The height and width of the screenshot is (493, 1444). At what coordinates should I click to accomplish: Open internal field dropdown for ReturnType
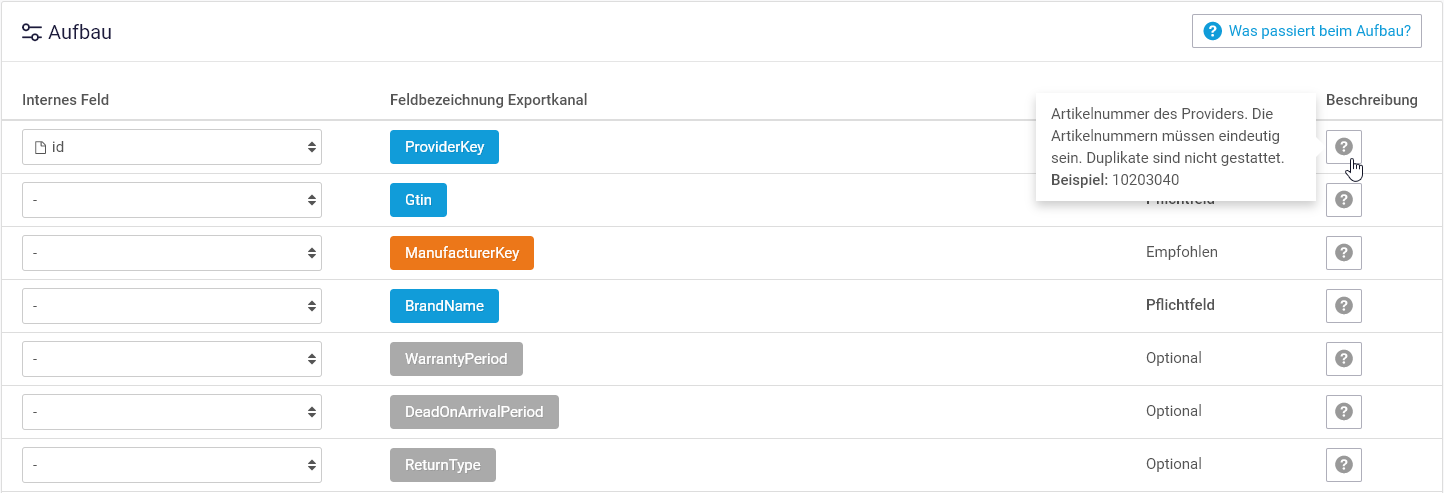coord(172,465)
